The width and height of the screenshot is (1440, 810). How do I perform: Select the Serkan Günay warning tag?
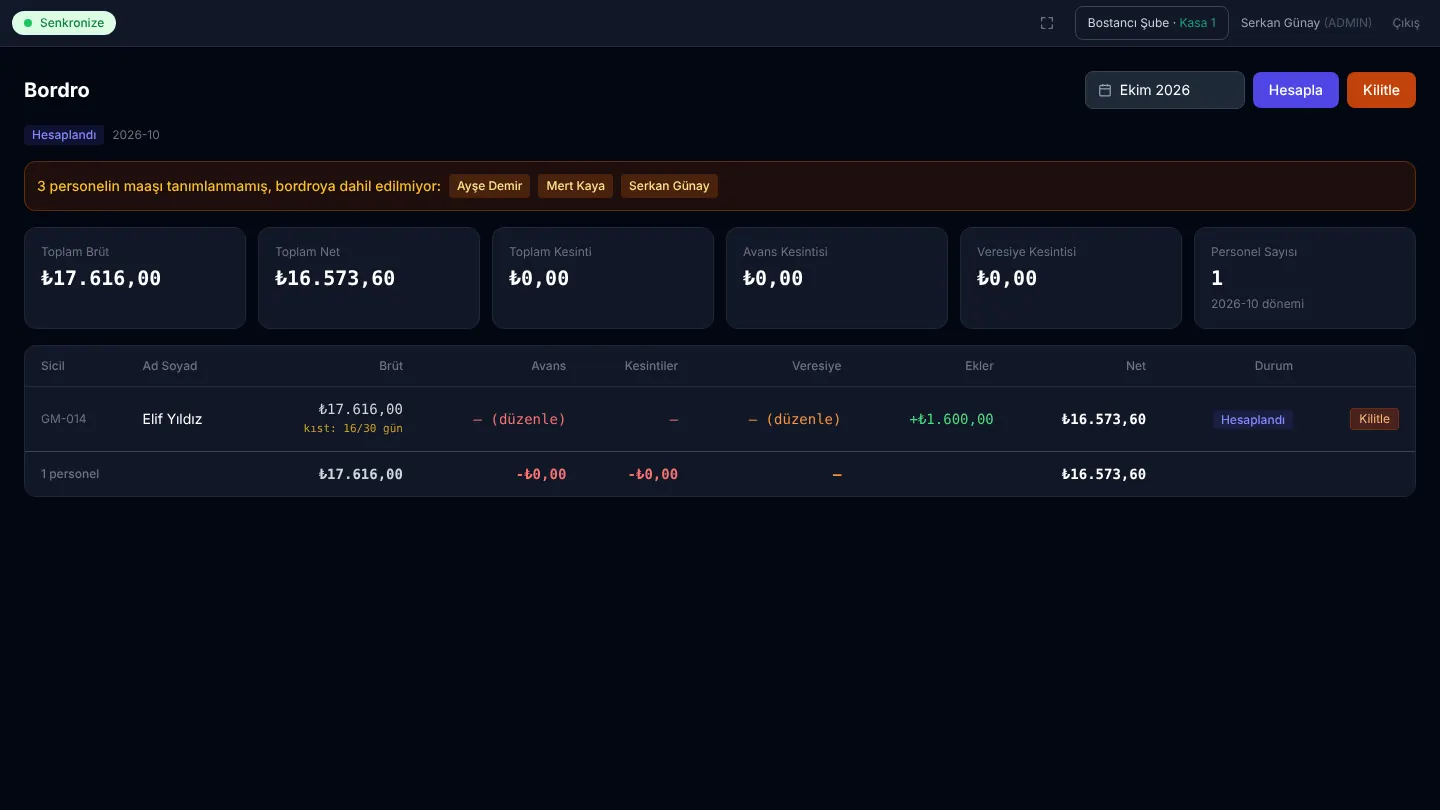(x=669, y=186)
